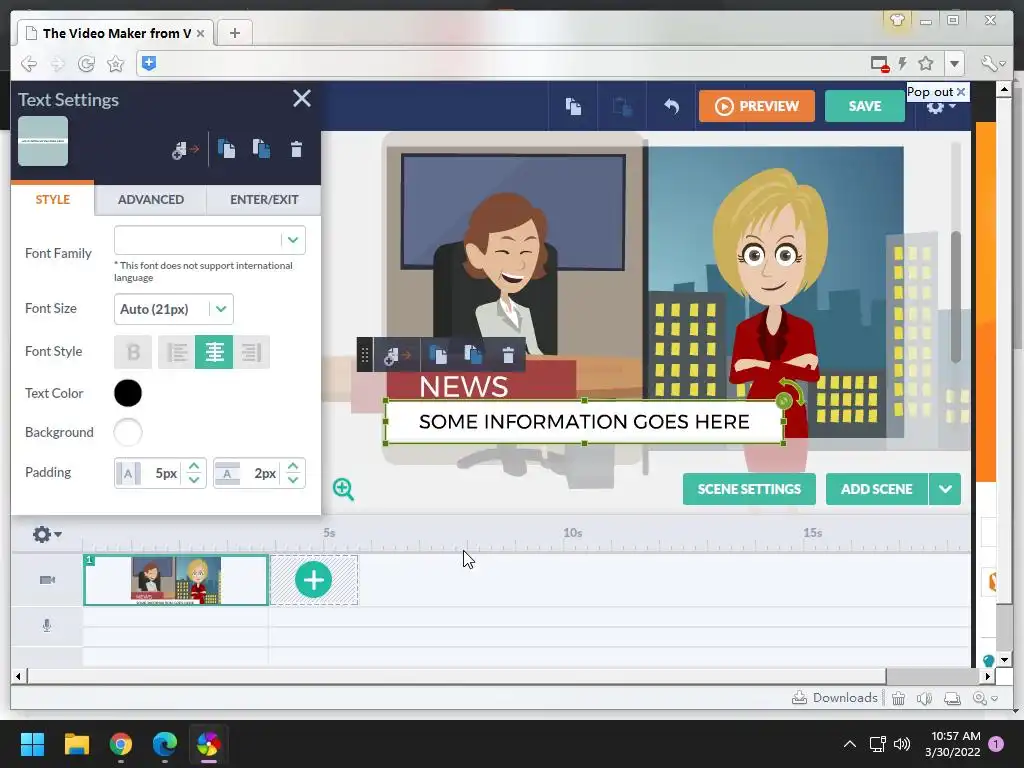Select the NEWS title text on canvas
The image size is (1024, 768).
click(x=464, y=387)
